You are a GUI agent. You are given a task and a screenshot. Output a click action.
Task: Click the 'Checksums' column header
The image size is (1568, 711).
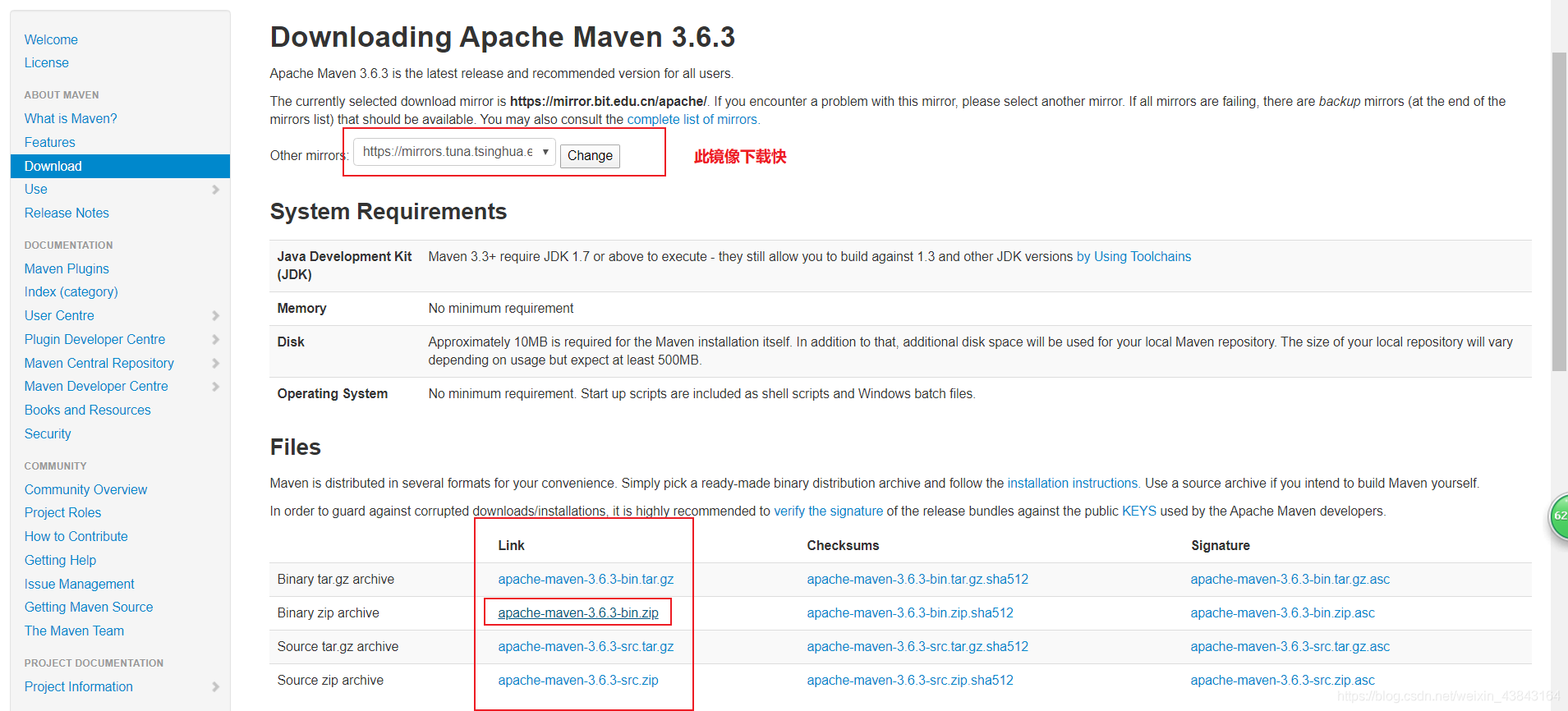point(843,545)
